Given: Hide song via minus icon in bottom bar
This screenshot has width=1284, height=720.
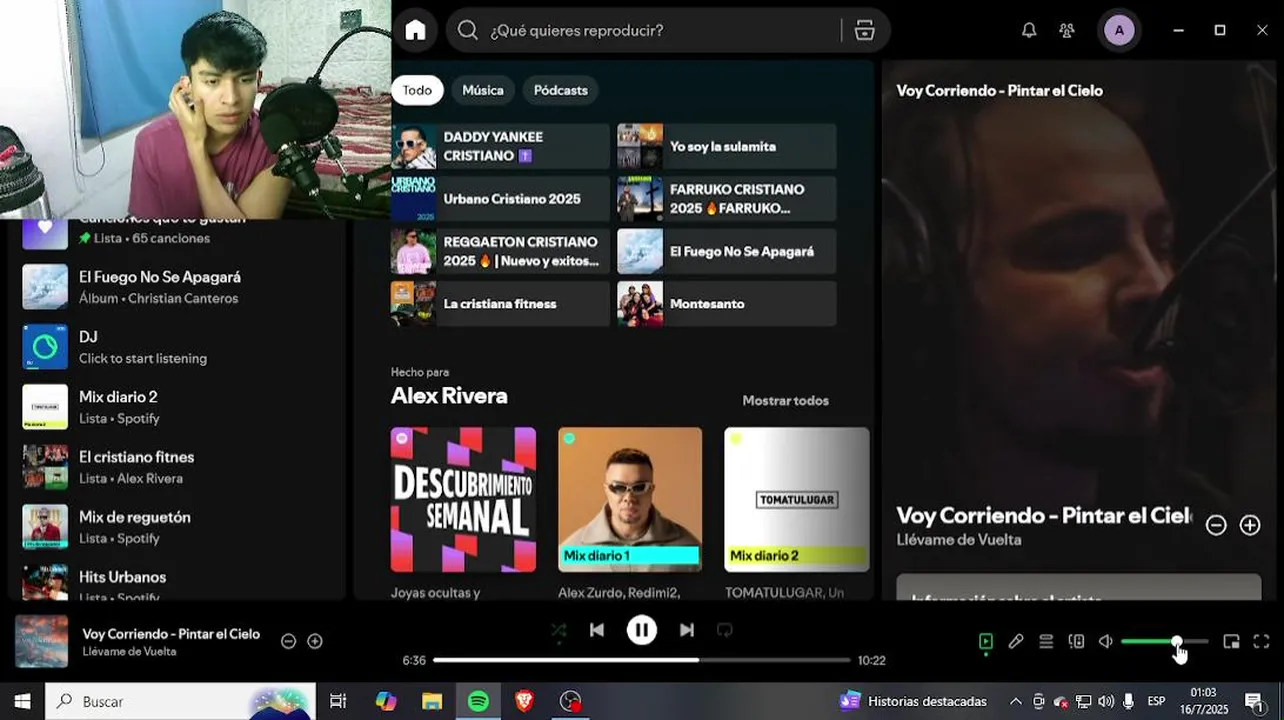Looking at the screenshot, I should 288,641.
